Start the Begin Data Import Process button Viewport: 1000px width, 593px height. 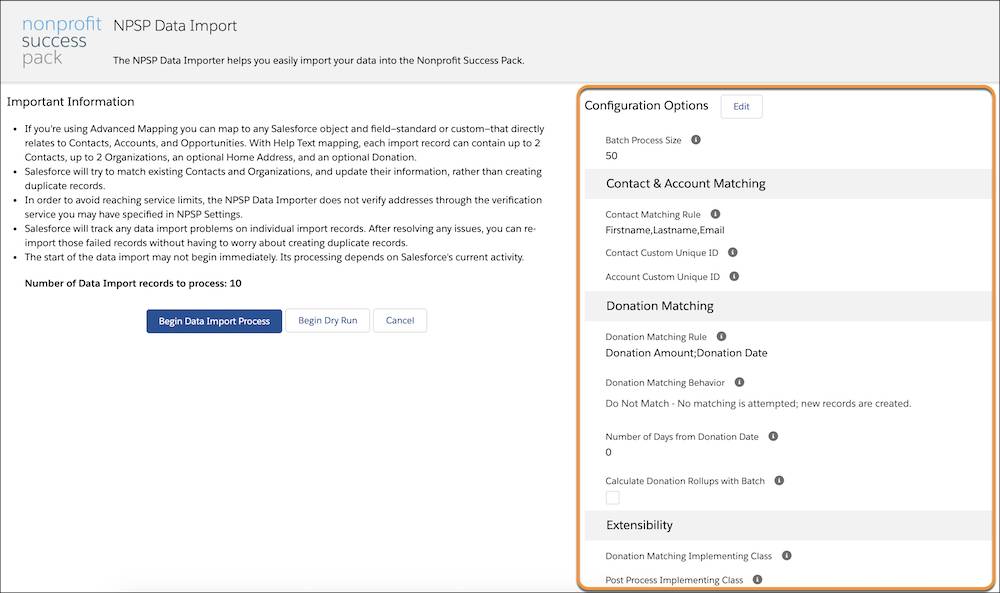pos(214,321)
